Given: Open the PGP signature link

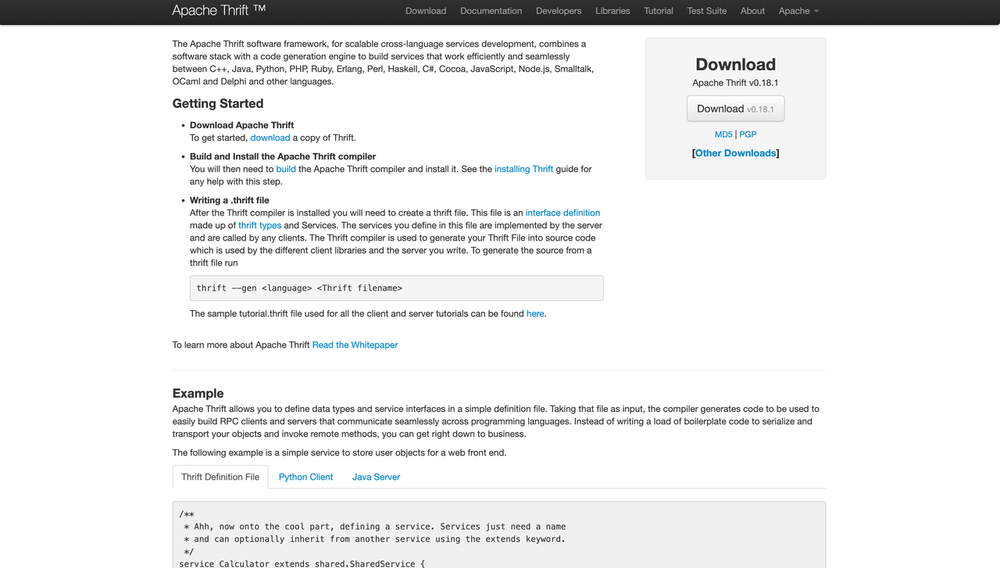Looking at the screenshot, I should pyautogui.click(x=748, y=134).
